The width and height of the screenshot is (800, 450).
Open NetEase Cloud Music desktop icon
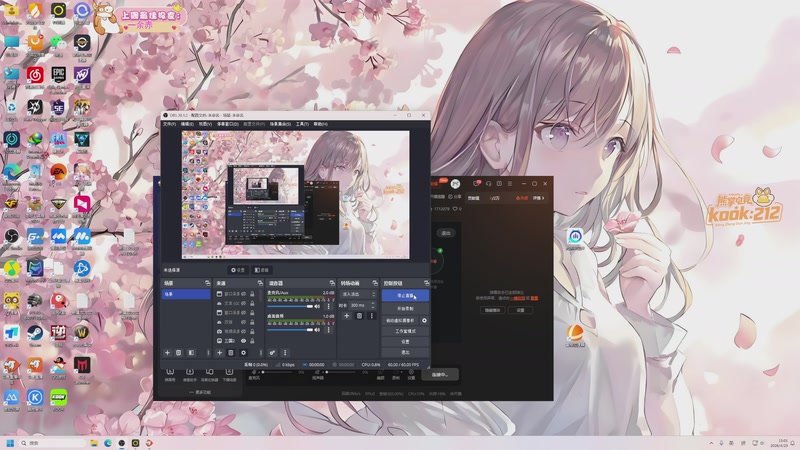[35, 77]
